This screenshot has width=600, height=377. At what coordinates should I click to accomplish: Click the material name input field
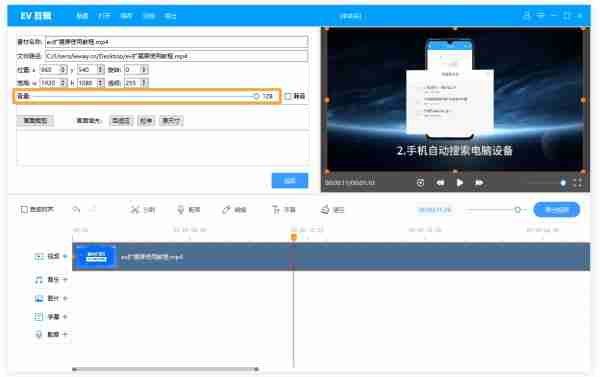tap(177, 42)
